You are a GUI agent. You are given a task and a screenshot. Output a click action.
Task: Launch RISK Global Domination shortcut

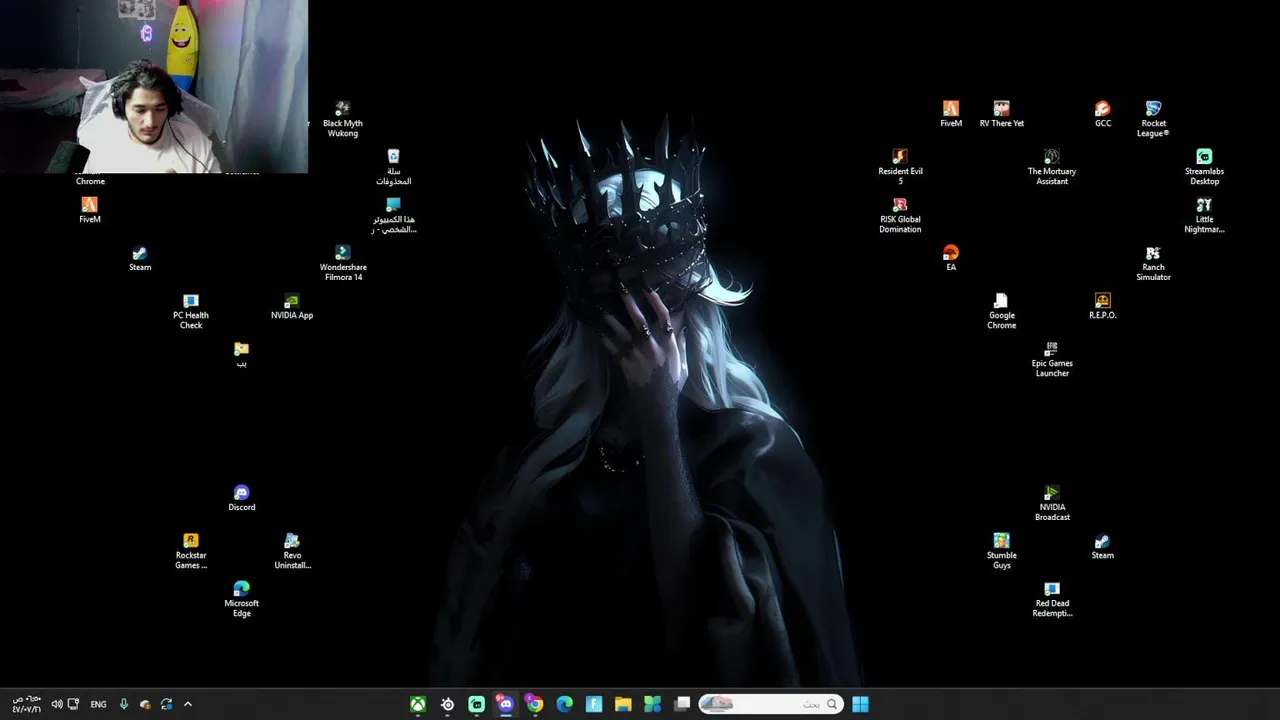(x=900, y=214)
